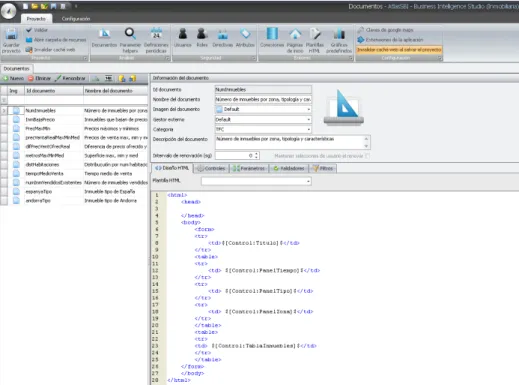Switch to the Controles tab
Image resolution: width=519 pixels, height=385 pixels.
211,168
